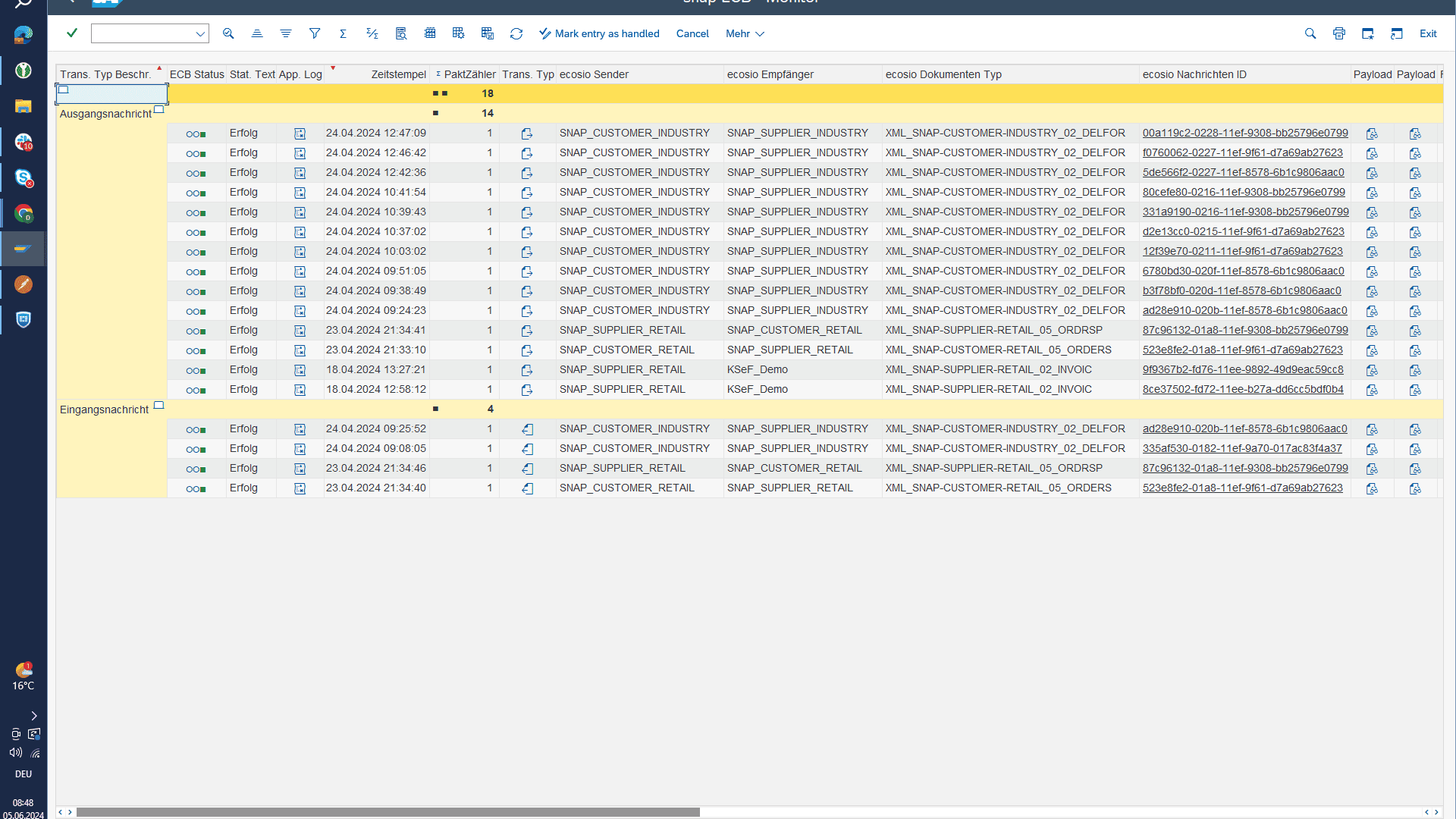Screen dimensions: 1456x819
Task: Click first Payload icon in 12:46:42 row
Action: point(1372,153)
